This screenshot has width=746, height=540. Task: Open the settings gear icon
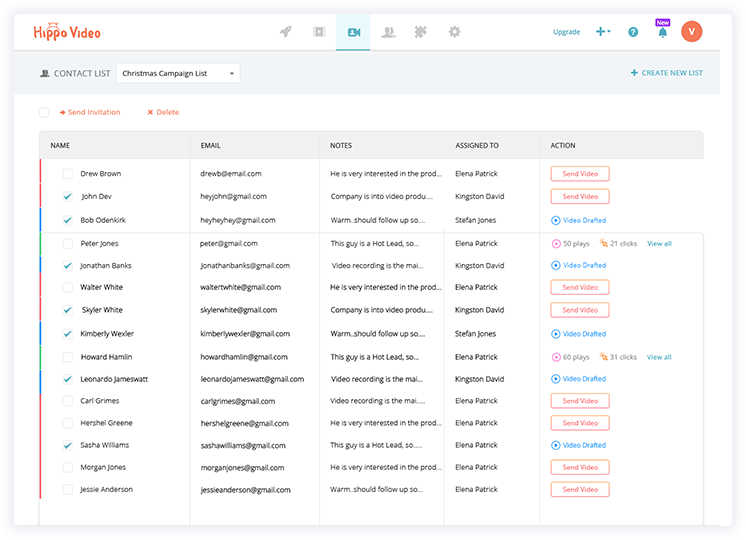tap(455, 32)
